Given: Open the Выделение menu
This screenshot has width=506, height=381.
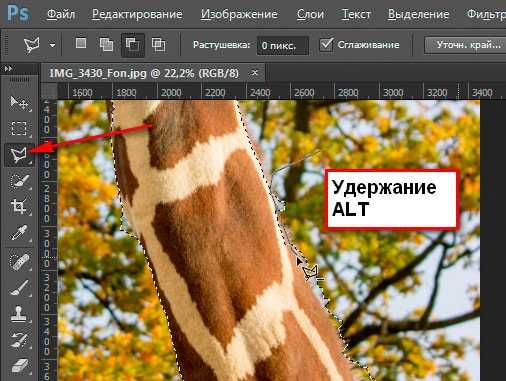Looking at the screenshot, I should [418, 14].
